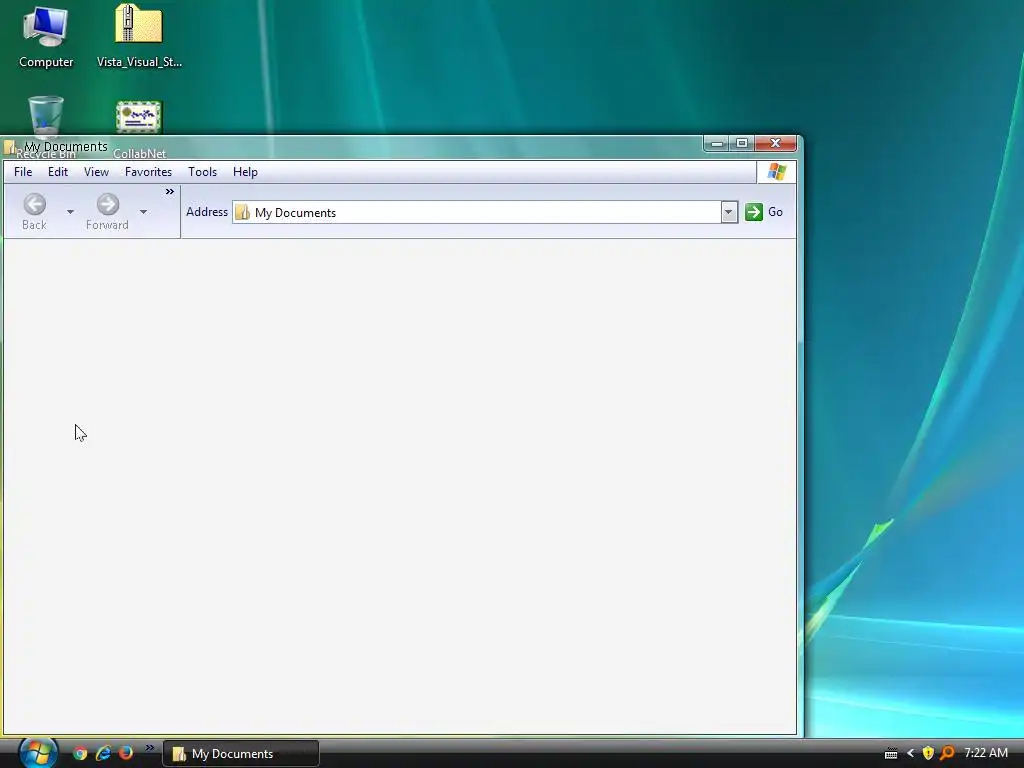
Task: Open the Help menu
Action: point(246,172)
